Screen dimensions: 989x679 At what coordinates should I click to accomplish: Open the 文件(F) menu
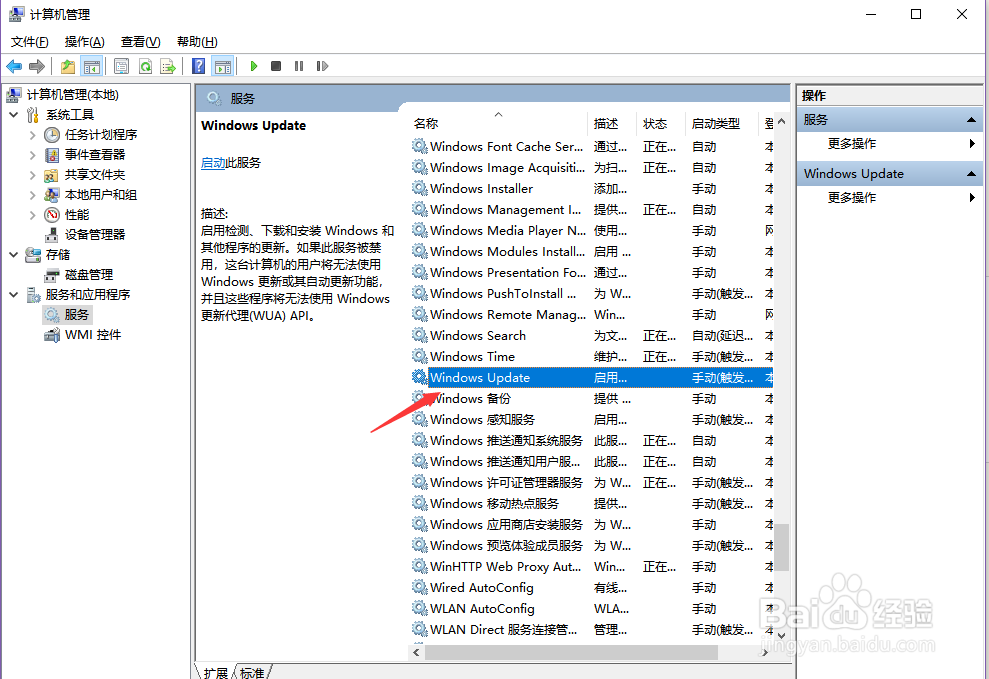[30, 42]
